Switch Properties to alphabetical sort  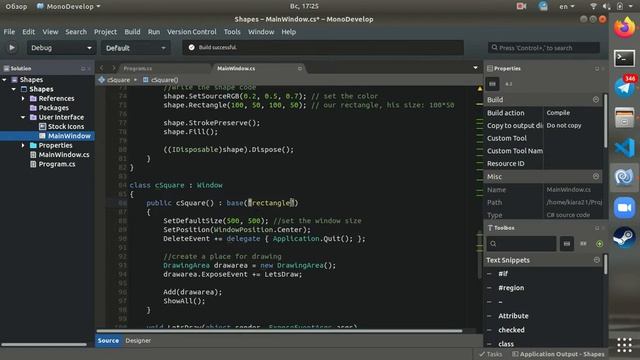point(509,84)
